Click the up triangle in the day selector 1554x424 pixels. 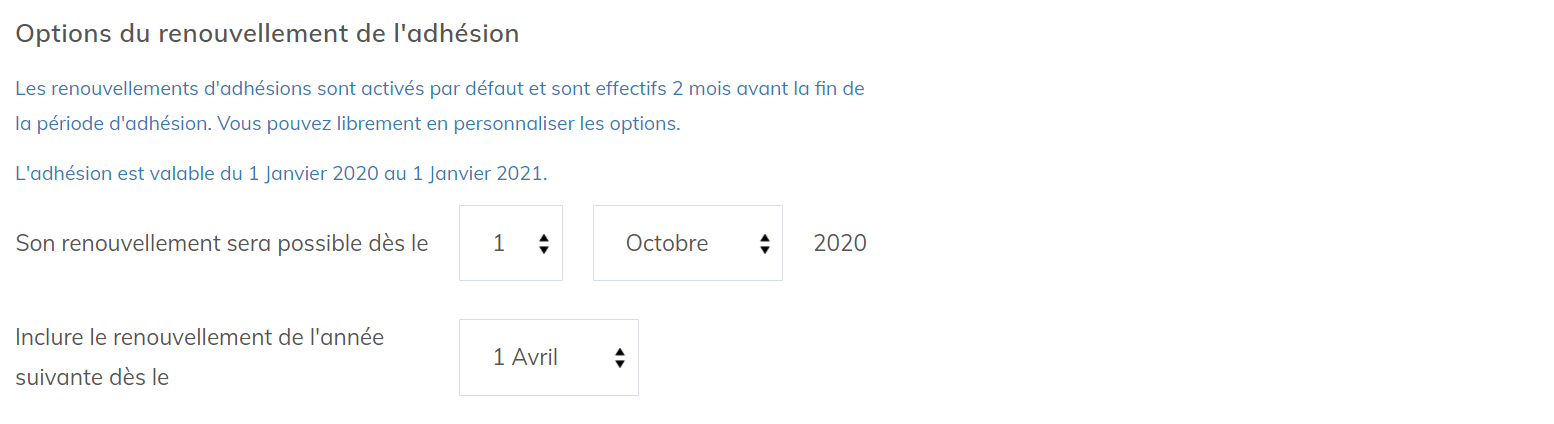tap(543, 238)
